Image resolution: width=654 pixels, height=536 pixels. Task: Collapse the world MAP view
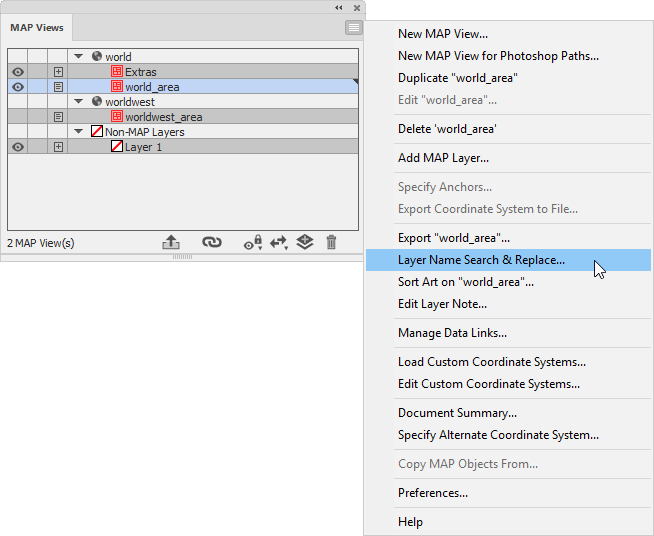[78, 56]
